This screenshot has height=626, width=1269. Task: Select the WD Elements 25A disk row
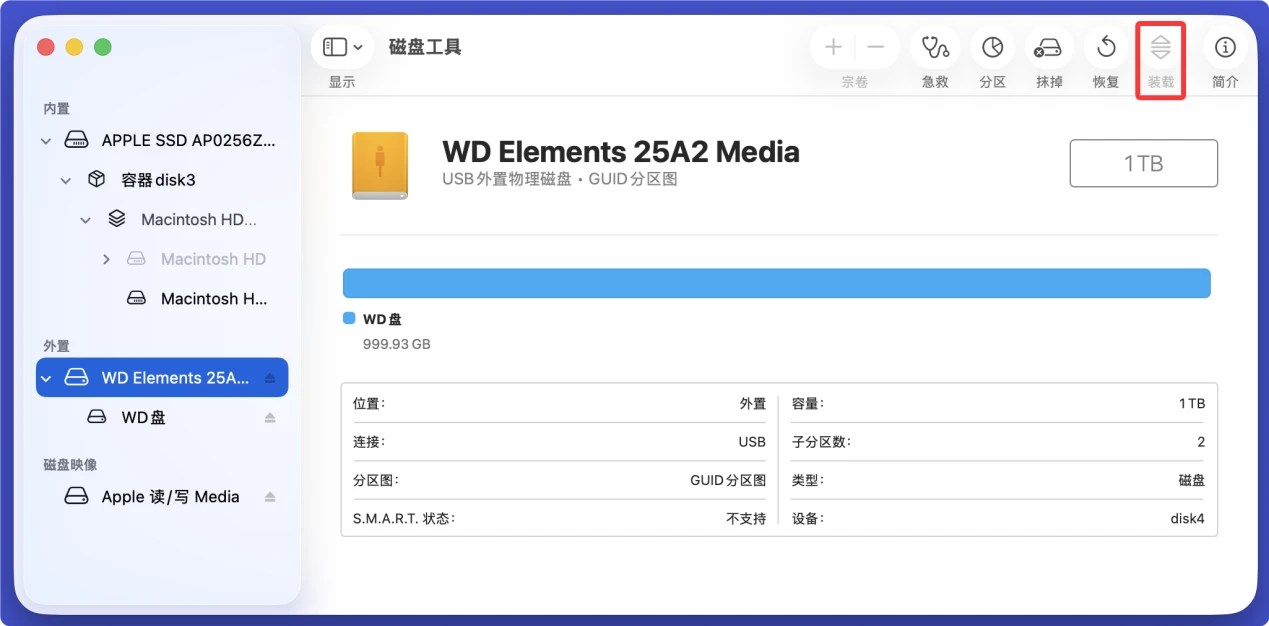tap(162, 377)
